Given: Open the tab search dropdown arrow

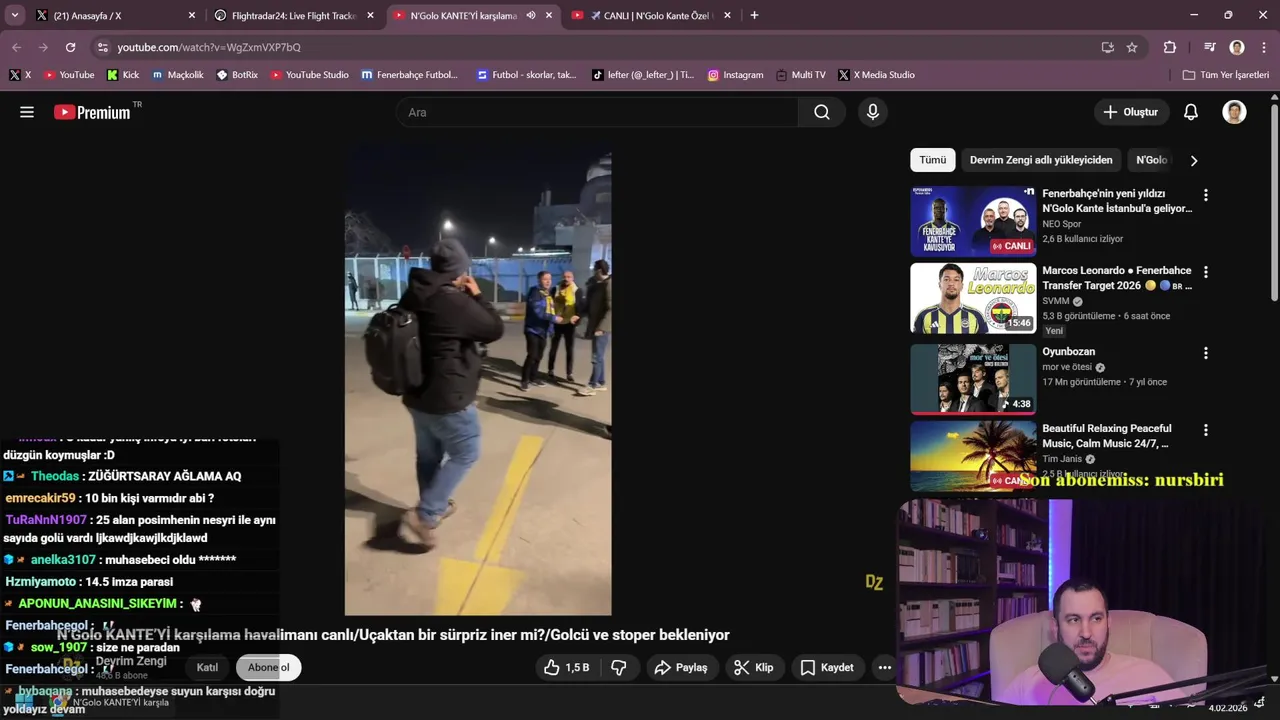Looking at the screenshot, I should [14, 15].
